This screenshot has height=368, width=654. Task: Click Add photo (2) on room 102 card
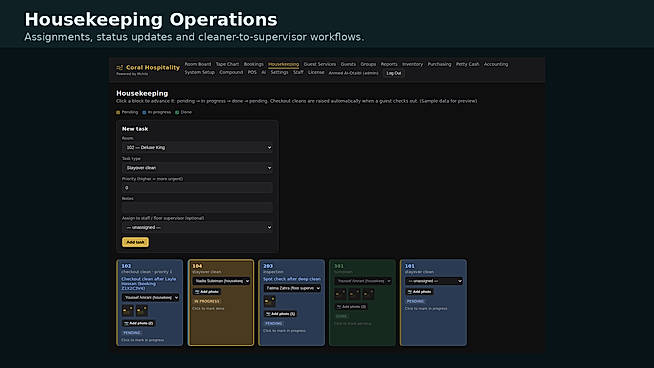click(138, 323)
